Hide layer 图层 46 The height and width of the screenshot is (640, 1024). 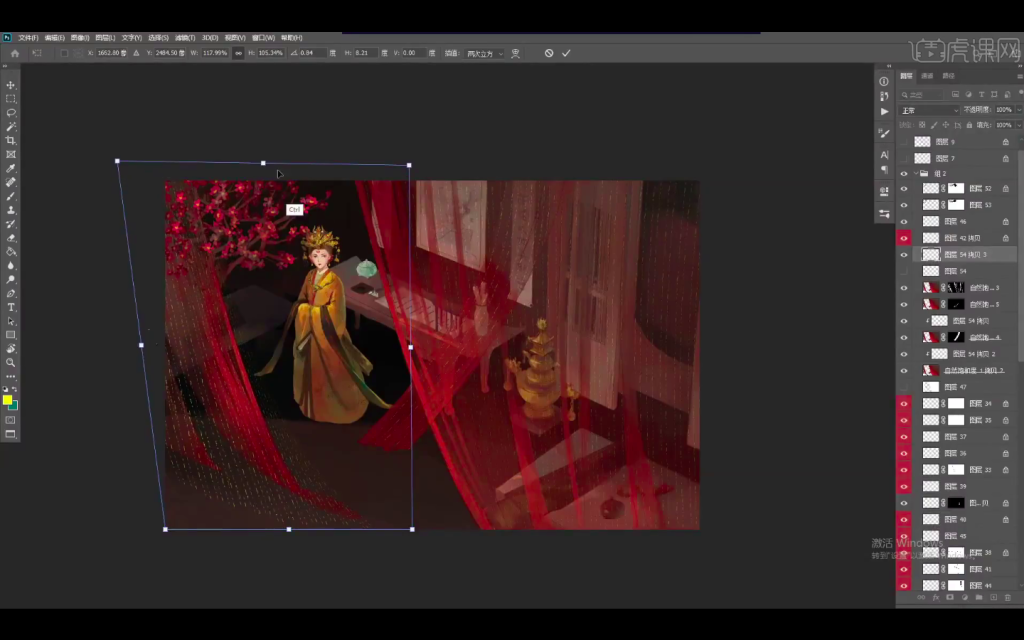[904, 221]
